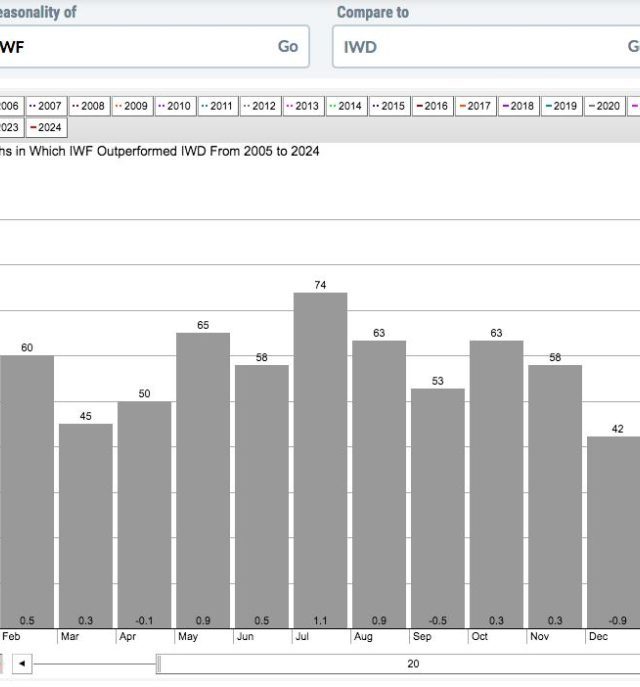Click the 1.1 value inside the July bar
This screenshot has width=640, height=687.
click(320, 620)
